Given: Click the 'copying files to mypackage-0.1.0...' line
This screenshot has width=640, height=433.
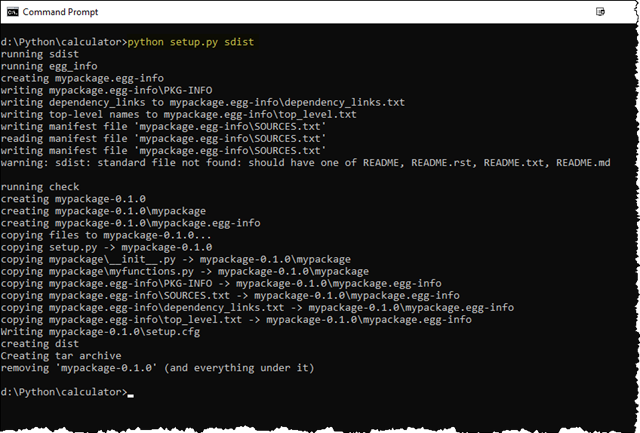Looking at the screenshot, I should tap(106, 235).
